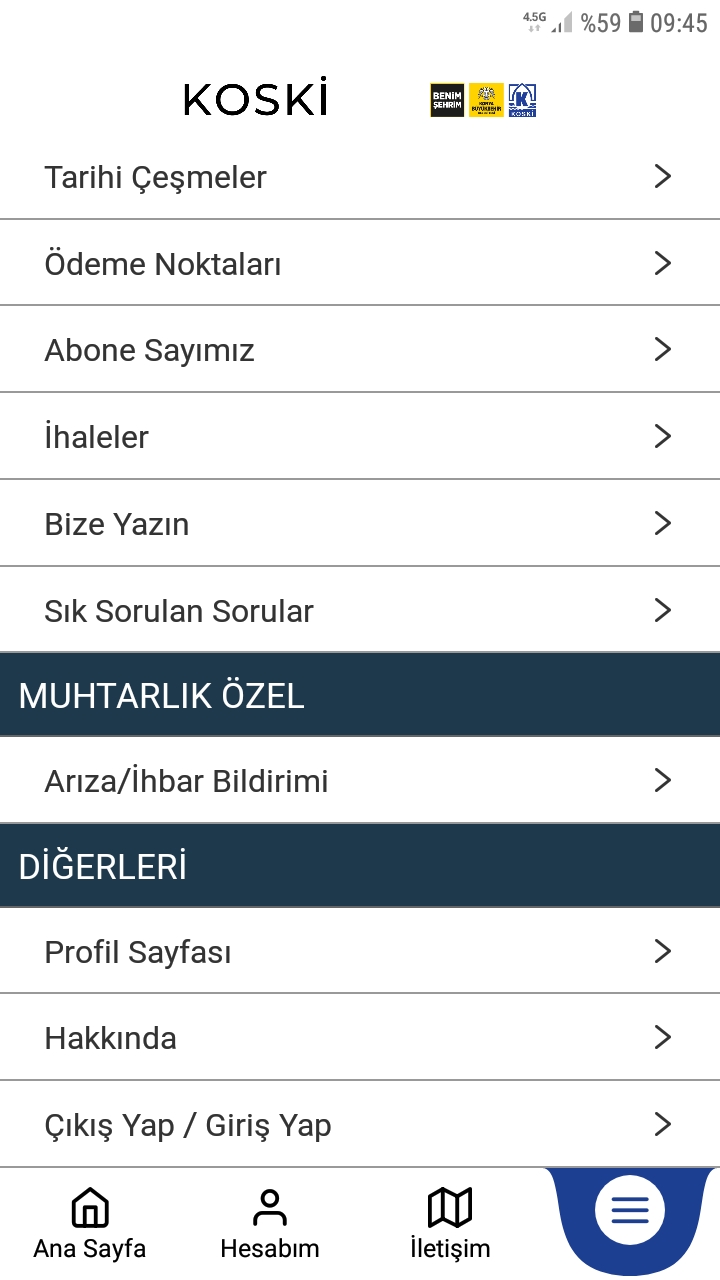This screenshot has width=720, height=1280.
Task: Open the Hakkında page
Action: click(x=111, y=1038)
